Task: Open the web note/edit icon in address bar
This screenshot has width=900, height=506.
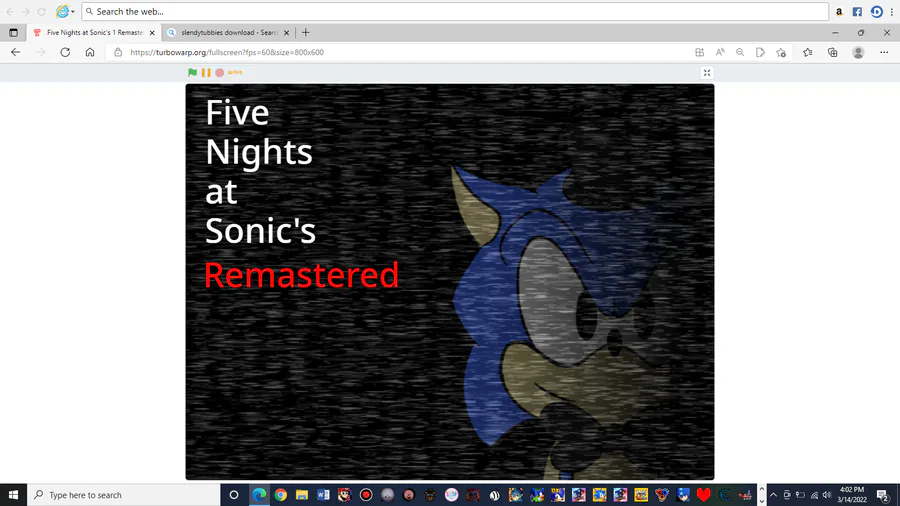Action: 760,52
